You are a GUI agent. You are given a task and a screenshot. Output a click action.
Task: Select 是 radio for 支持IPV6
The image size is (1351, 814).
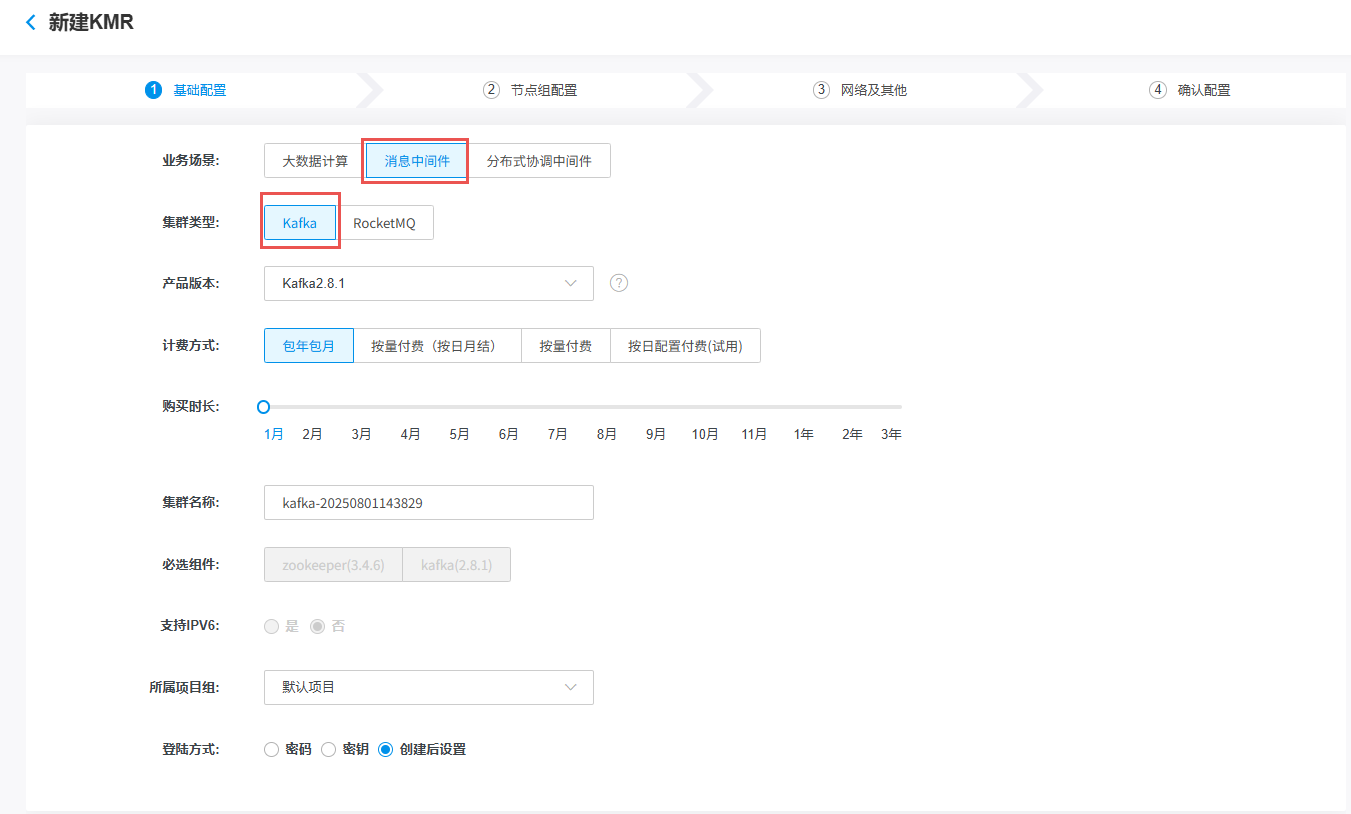(x=271, y=626)
